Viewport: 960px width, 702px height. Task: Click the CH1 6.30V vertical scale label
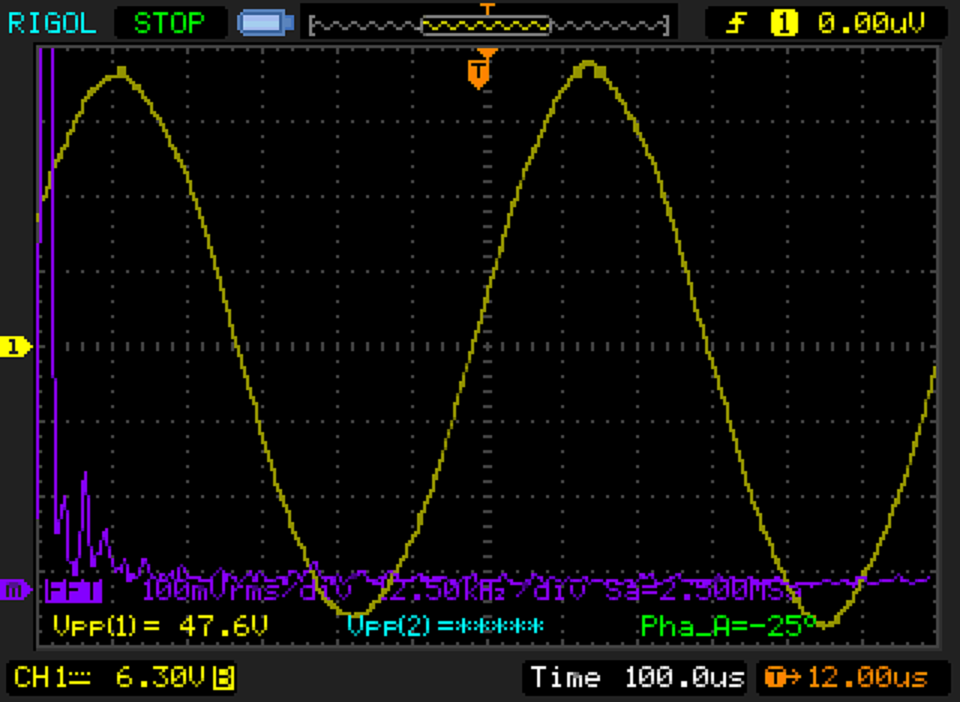point(108,678)
